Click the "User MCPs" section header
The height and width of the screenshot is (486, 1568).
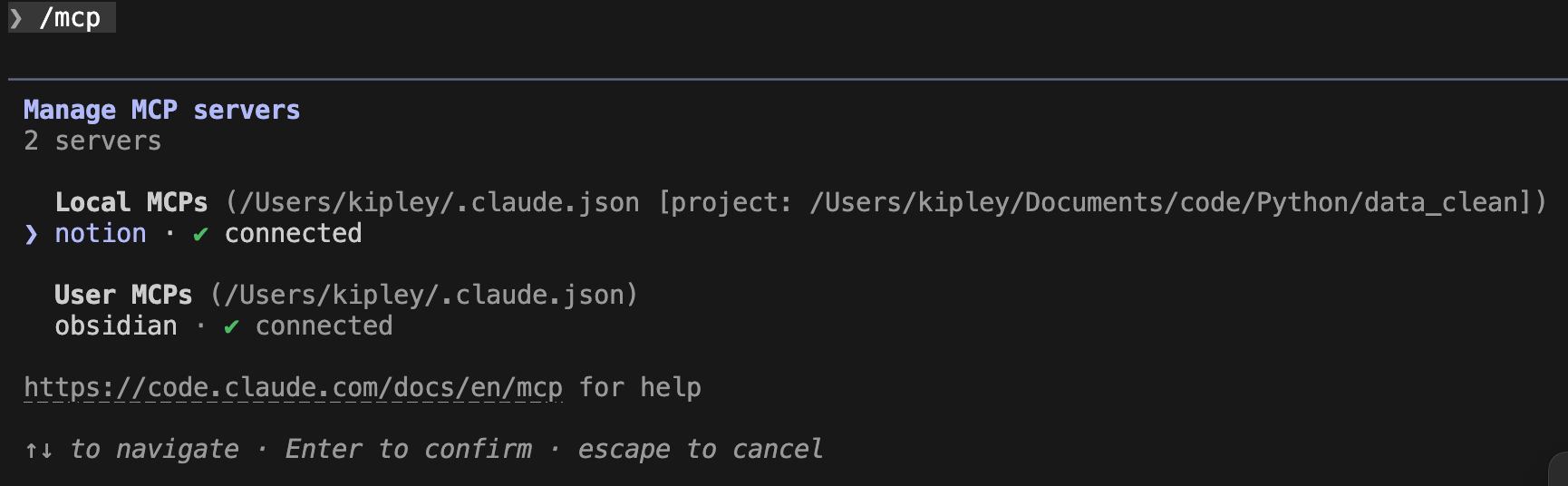(123, 295)
